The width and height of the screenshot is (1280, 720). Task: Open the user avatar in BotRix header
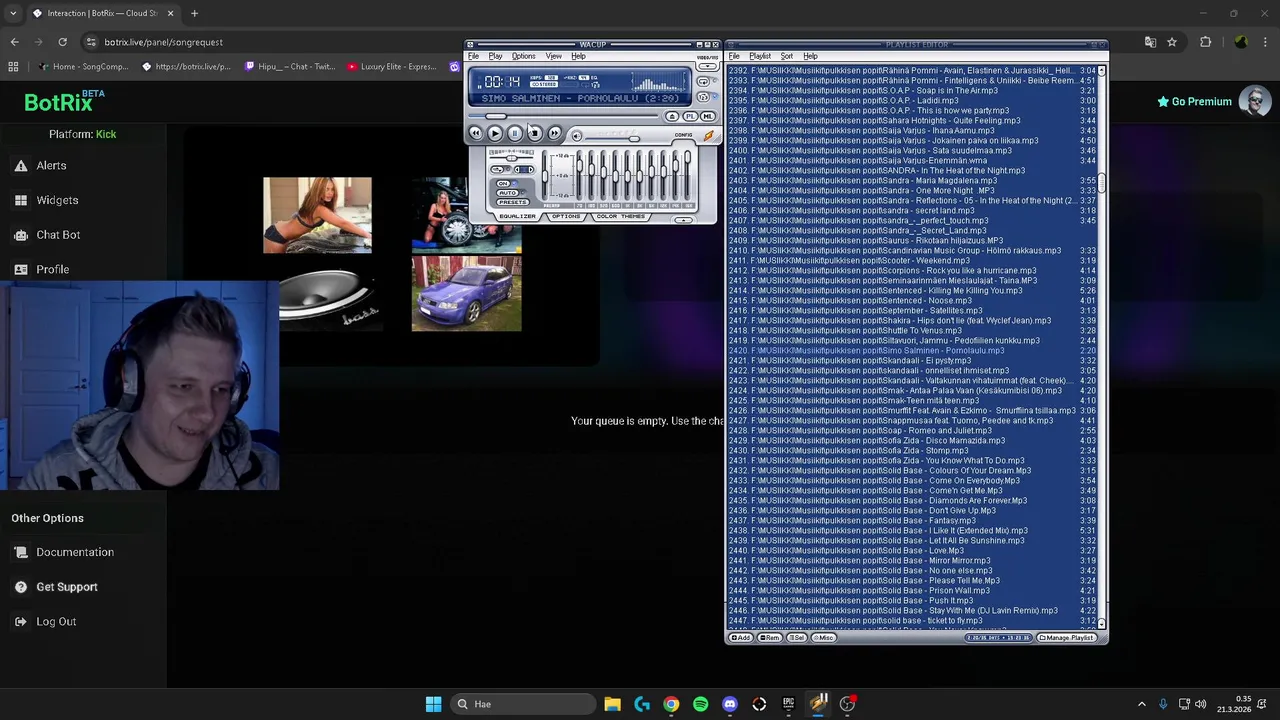[x=1255, y=102]
